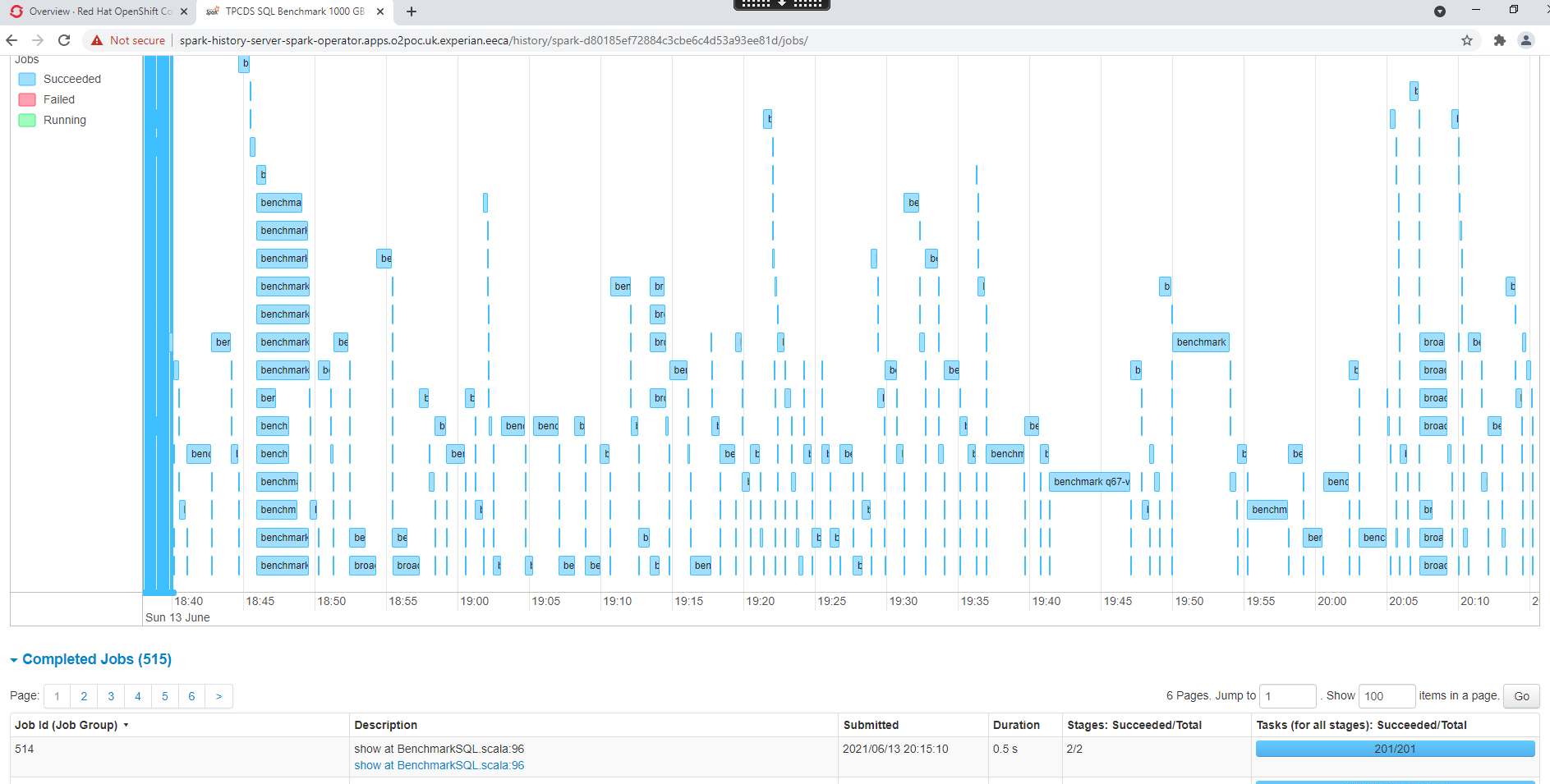Viewport: 1550px width, 784px height.
Task: Click the Go button for items per page
Action: click(1520, 695)
